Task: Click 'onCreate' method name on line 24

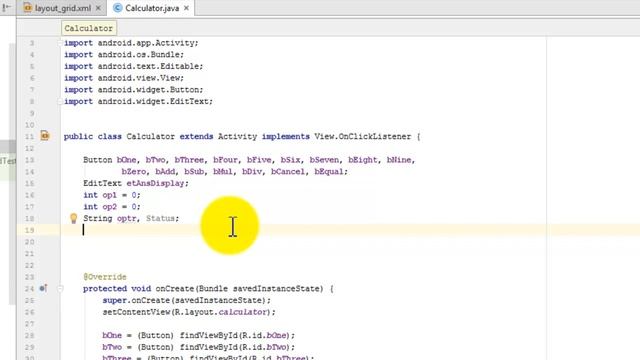Action: pyautogui.click(x=175, y=289)
